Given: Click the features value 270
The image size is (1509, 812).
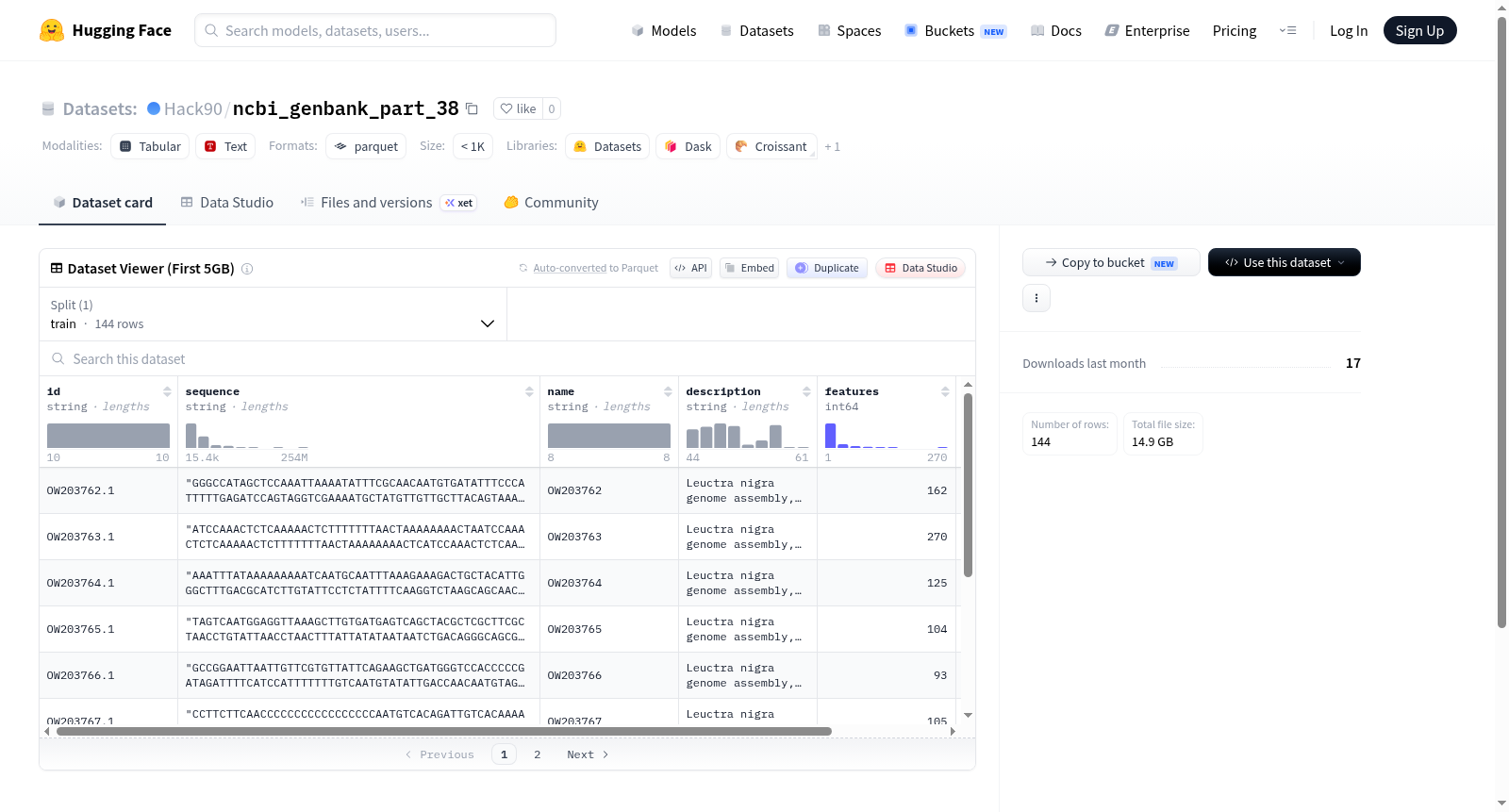Looking at the screenshot, I should (x=937, y=538).
